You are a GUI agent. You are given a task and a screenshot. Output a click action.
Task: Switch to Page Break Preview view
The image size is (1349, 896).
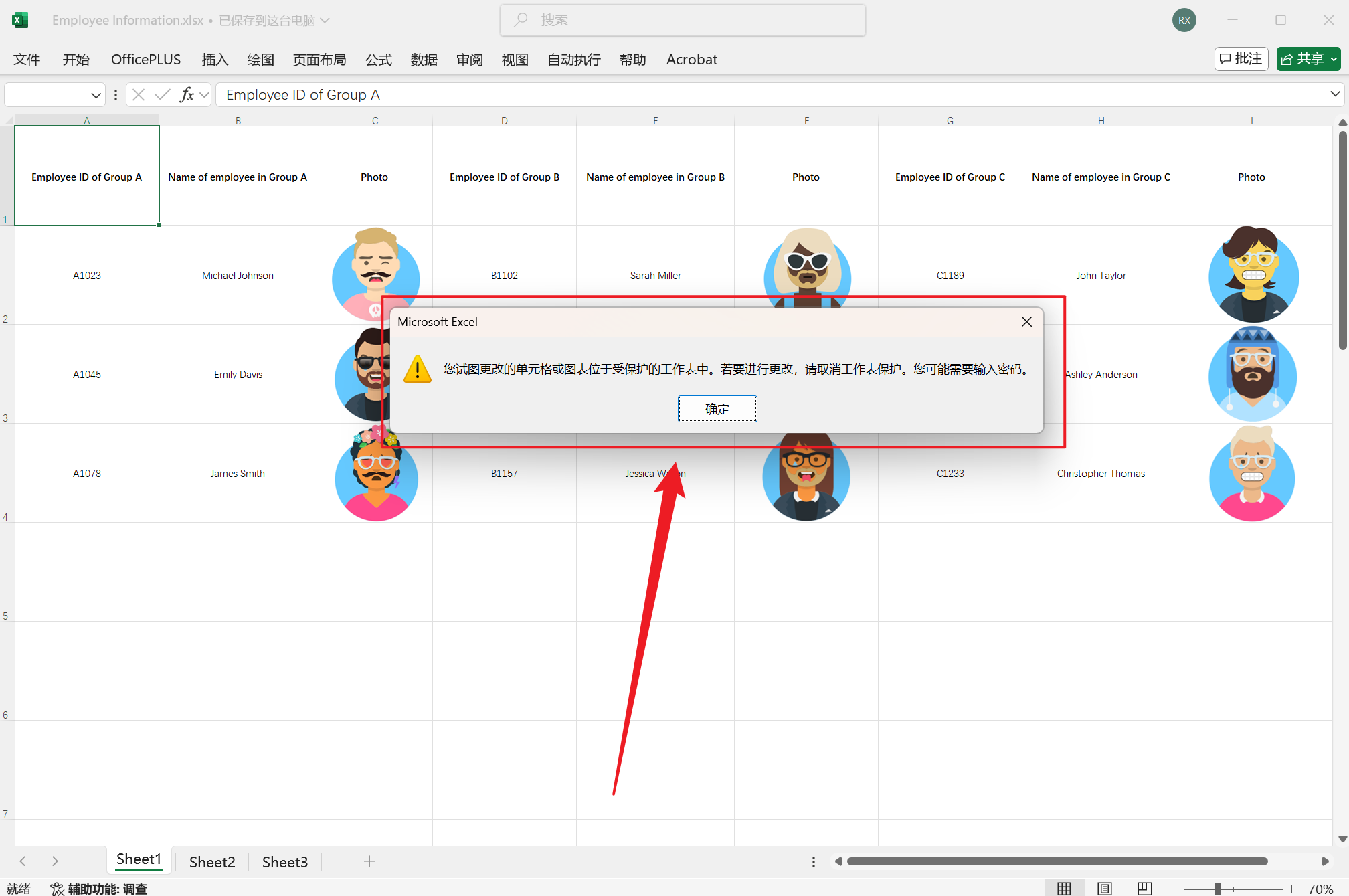click(1144, 888)
